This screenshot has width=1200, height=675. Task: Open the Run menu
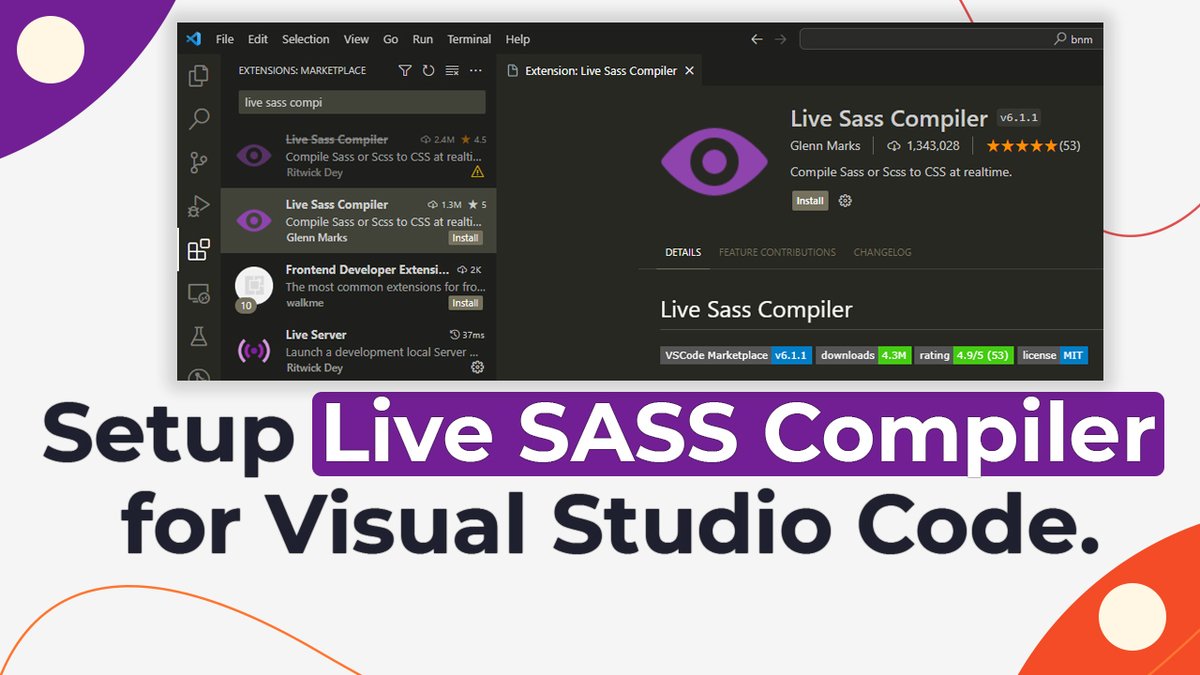423,39
